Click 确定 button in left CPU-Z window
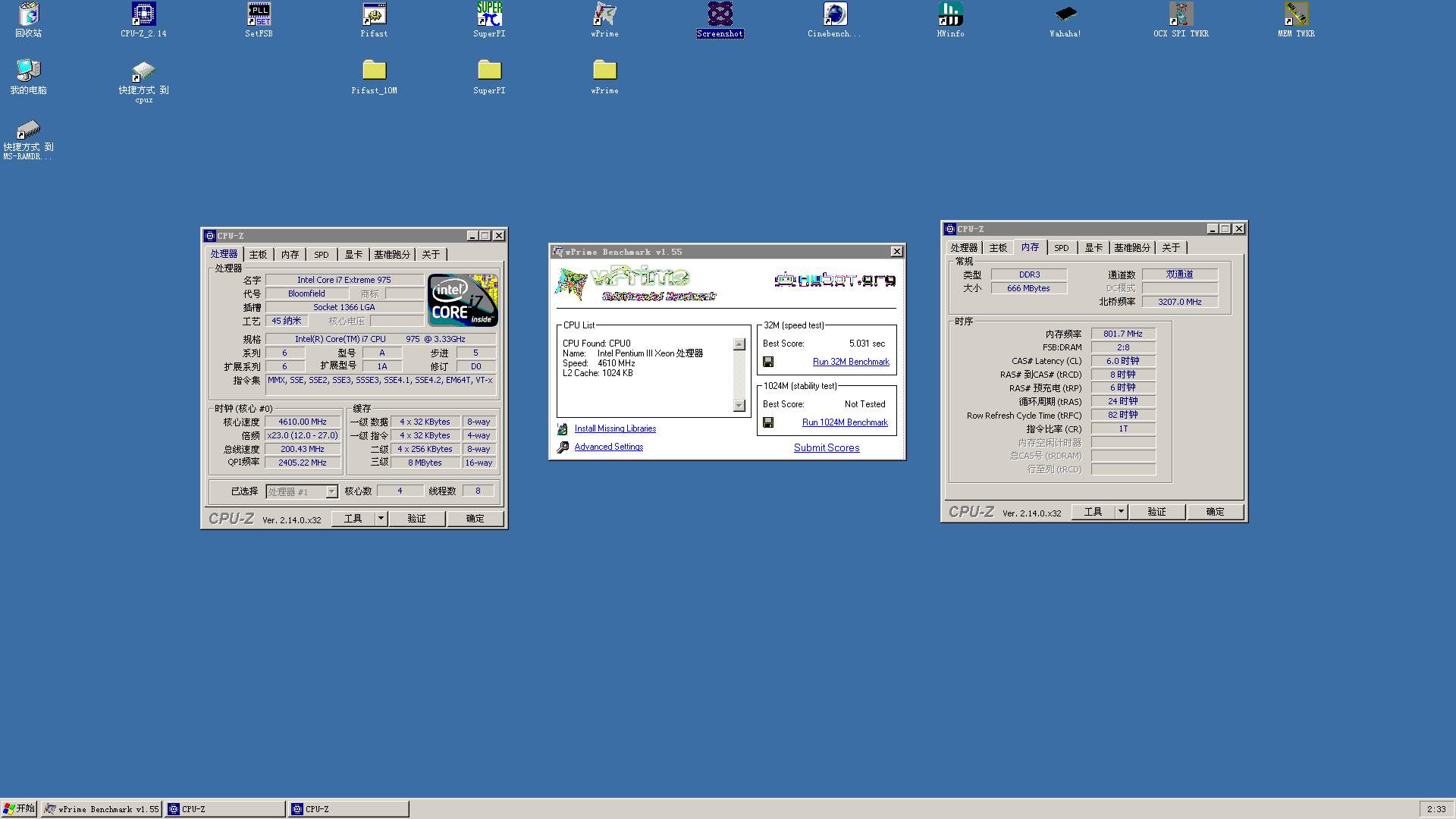This screenshot has width=1456, height=819. point(475,519)
